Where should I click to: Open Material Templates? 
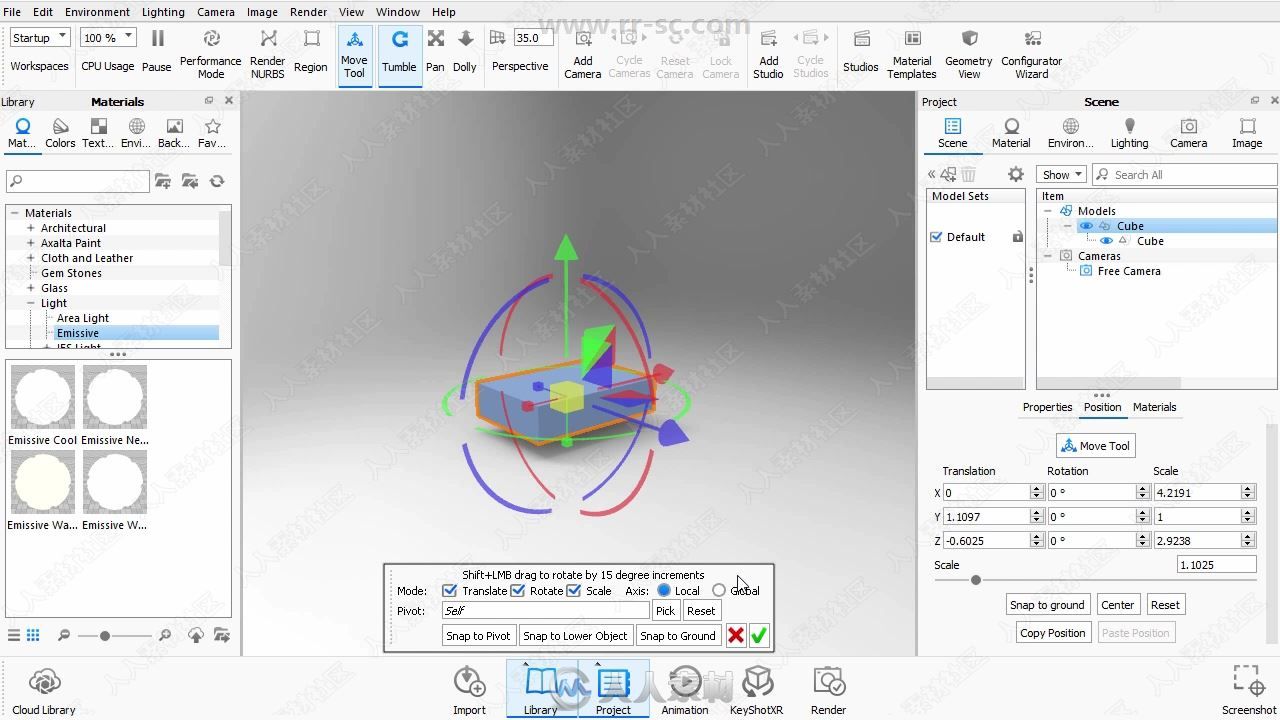pyautogui.click(x=912, y=53)
